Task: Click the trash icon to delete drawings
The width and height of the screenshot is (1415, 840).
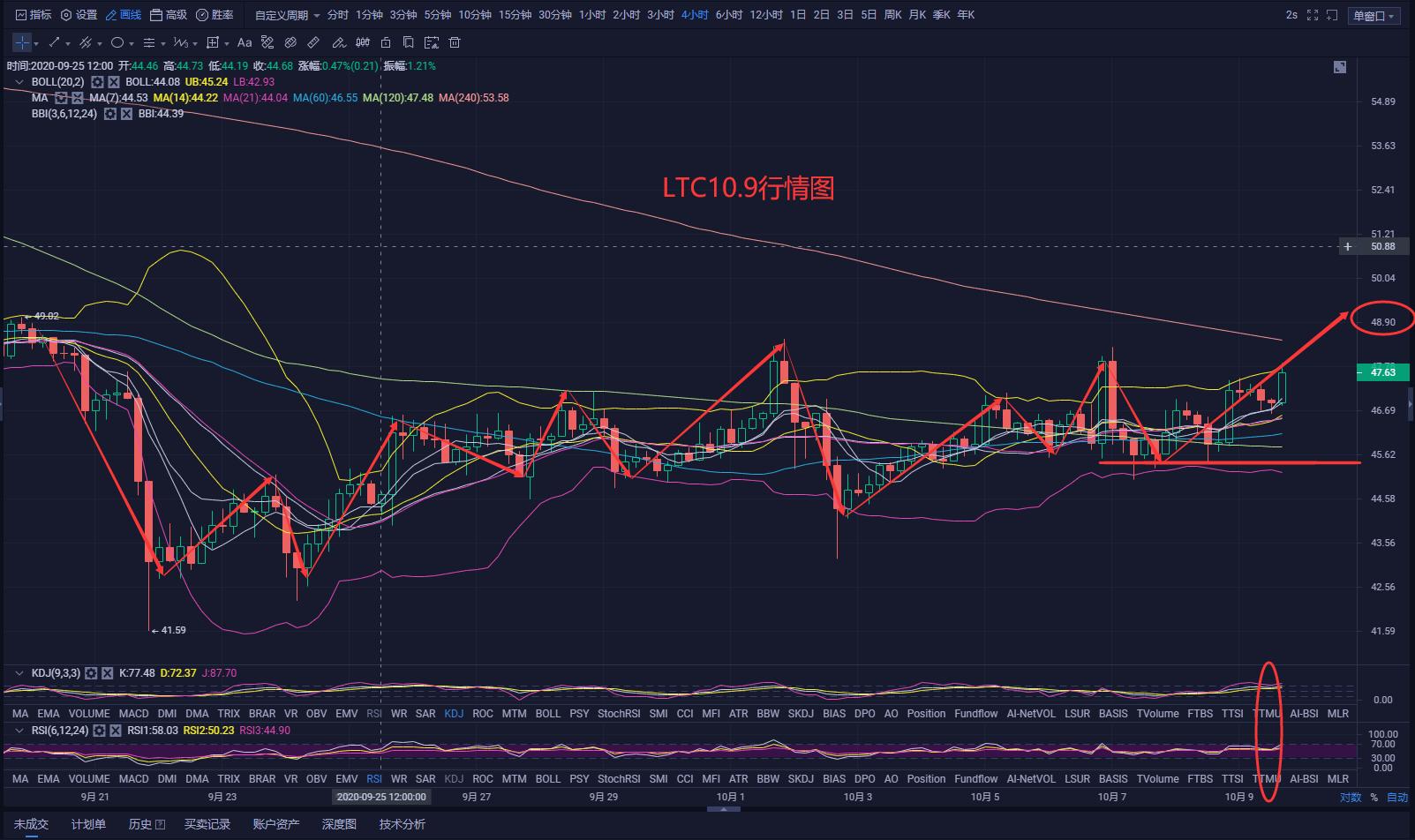Action: (455, 42)
